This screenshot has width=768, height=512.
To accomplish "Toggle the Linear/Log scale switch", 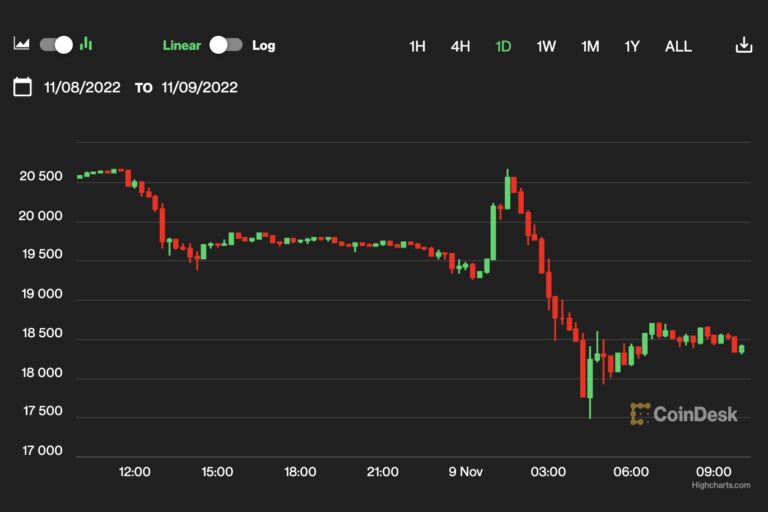I will tap(226, 45).
